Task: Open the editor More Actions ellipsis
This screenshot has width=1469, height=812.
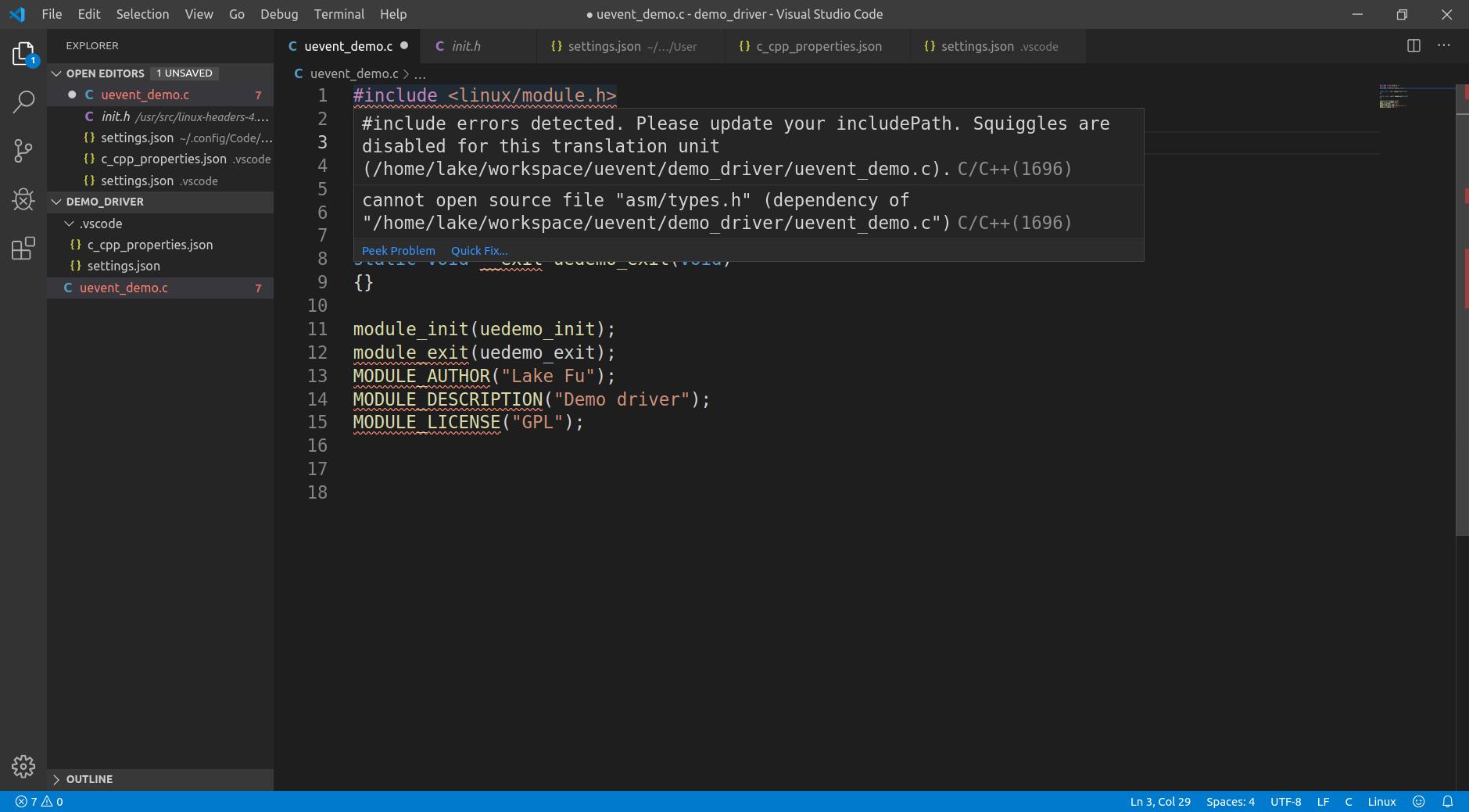Action: coord(1444,45)
